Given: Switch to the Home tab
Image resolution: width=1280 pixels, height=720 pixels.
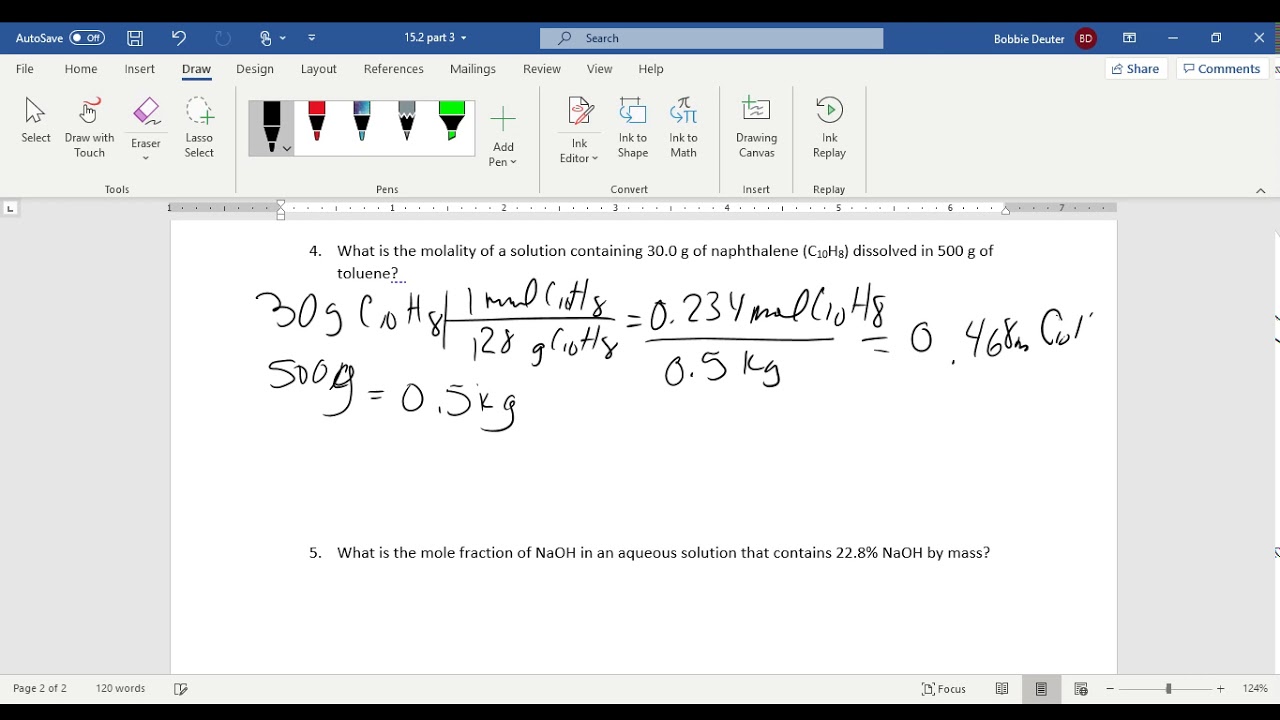Looking at the screenshot, I should pos(81,69).
